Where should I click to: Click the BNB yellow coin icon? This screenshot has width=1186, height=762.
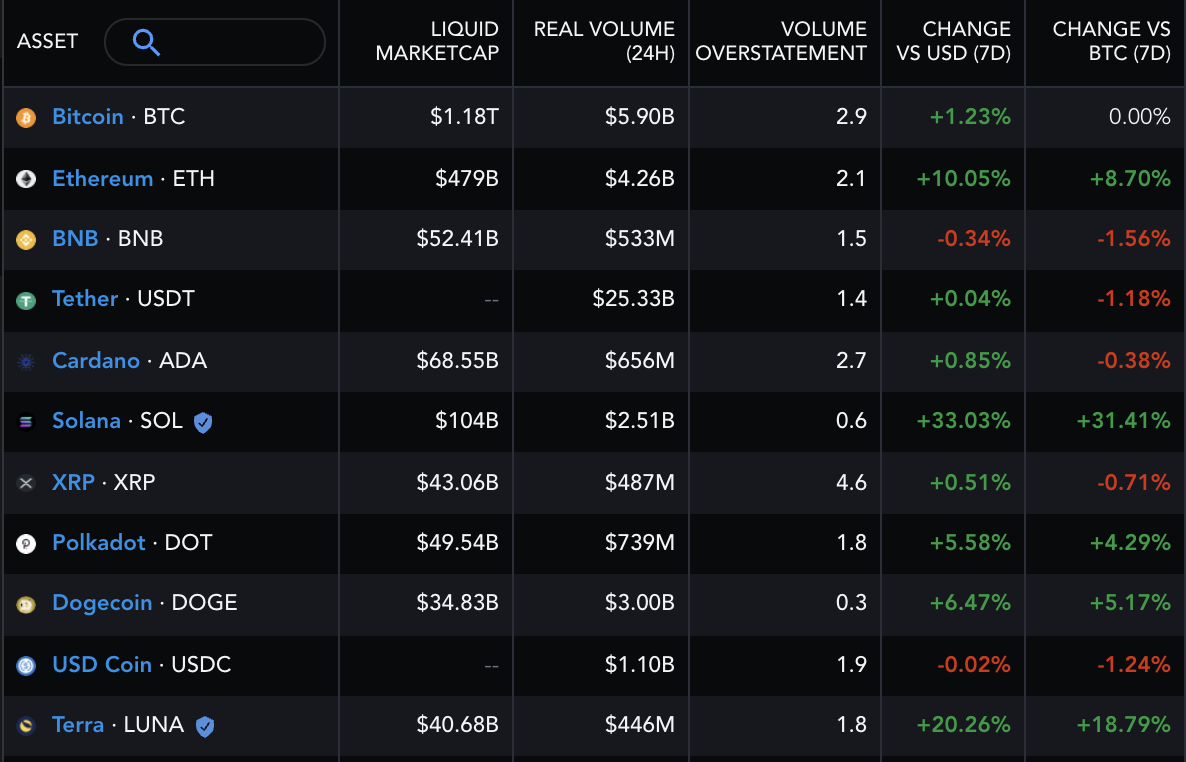click(26, 239)
